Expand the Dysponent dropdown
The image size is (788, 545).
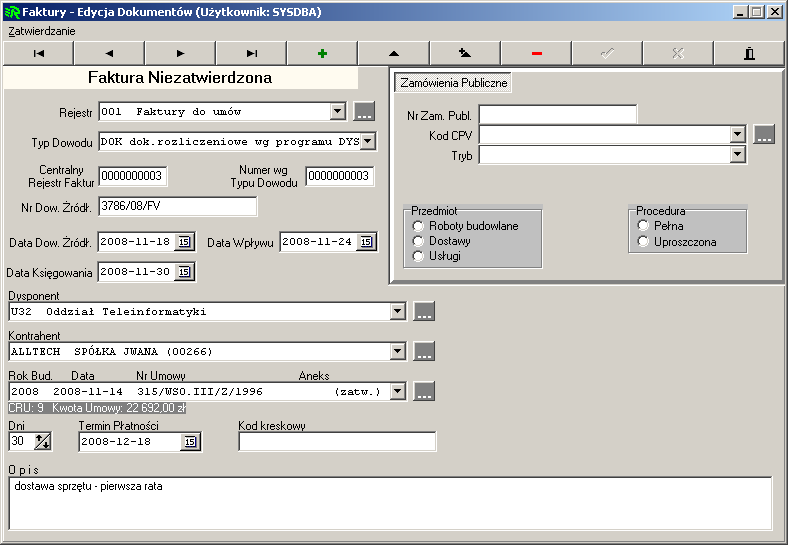click(x=398, y=311)
